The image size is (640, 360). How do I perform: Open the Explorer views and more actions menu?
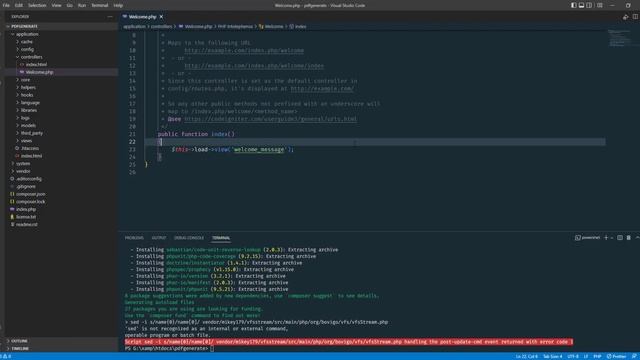(110, 17)
